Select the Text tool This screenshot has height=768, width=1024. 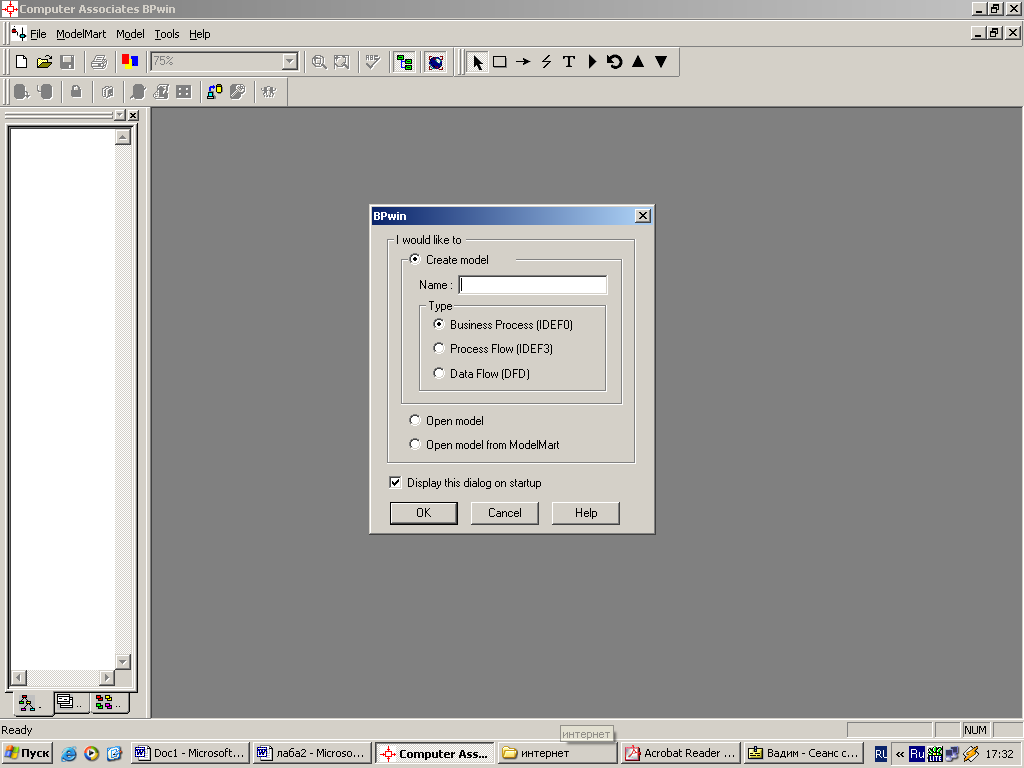(569, 62)
